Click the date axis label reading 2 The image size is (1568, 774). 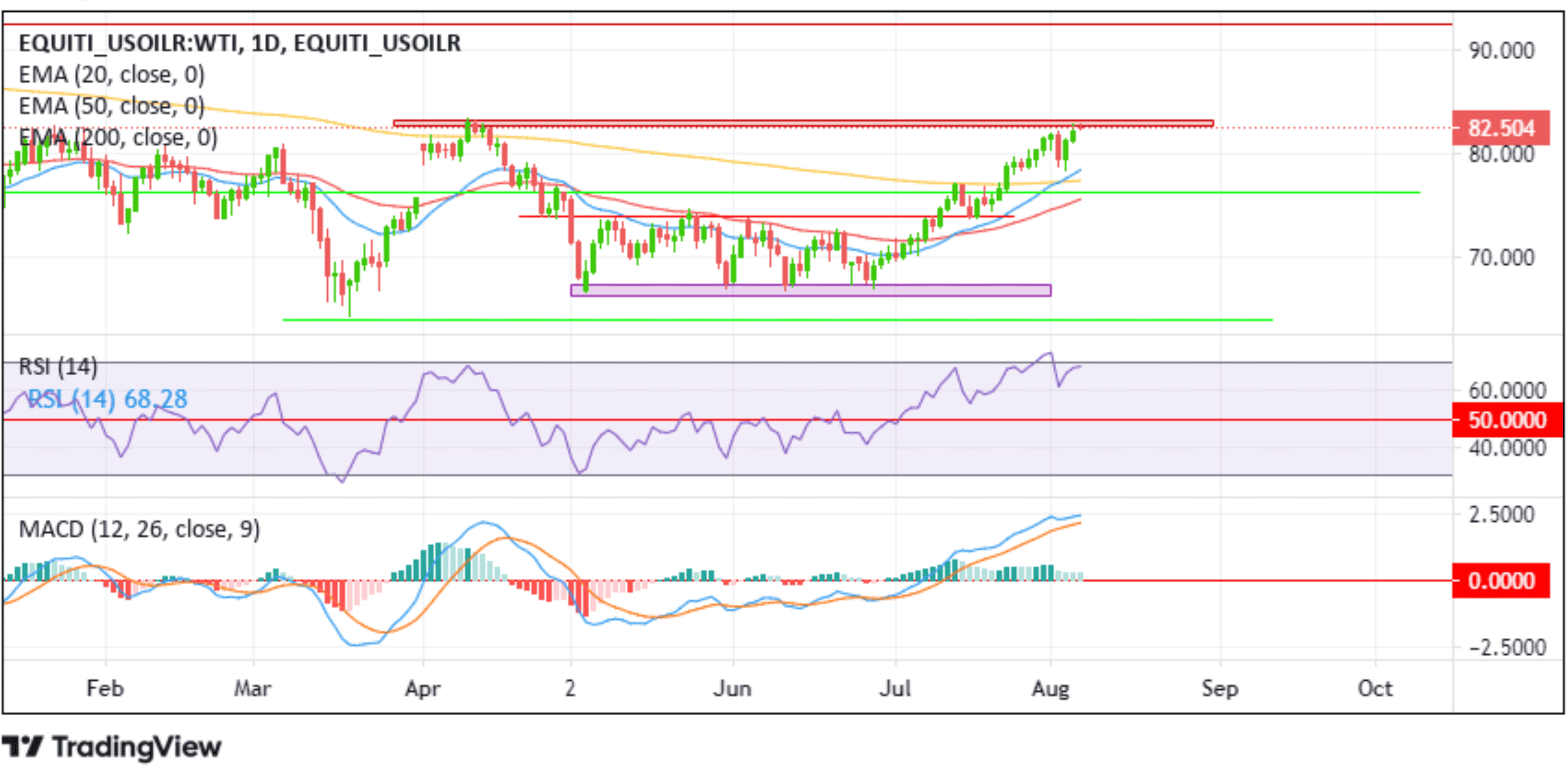coord(570,689)
